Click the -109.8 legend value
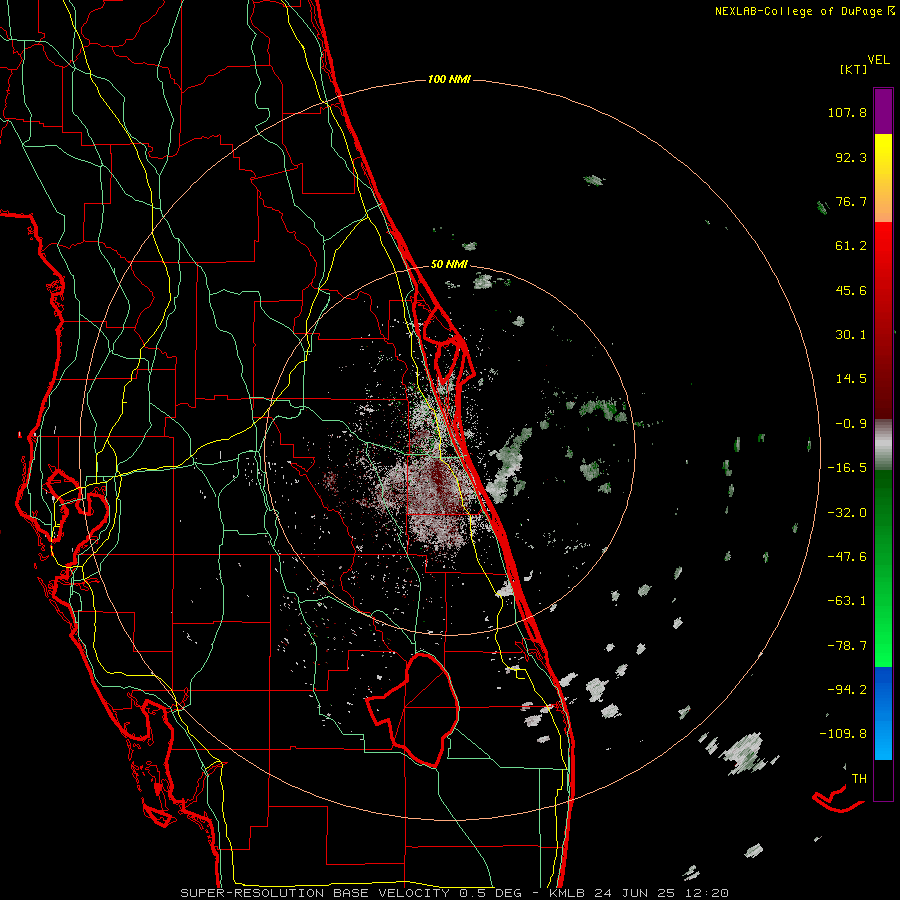Image resolution: width=900 pixels, height=900 pixels. (x=843, y=734)
